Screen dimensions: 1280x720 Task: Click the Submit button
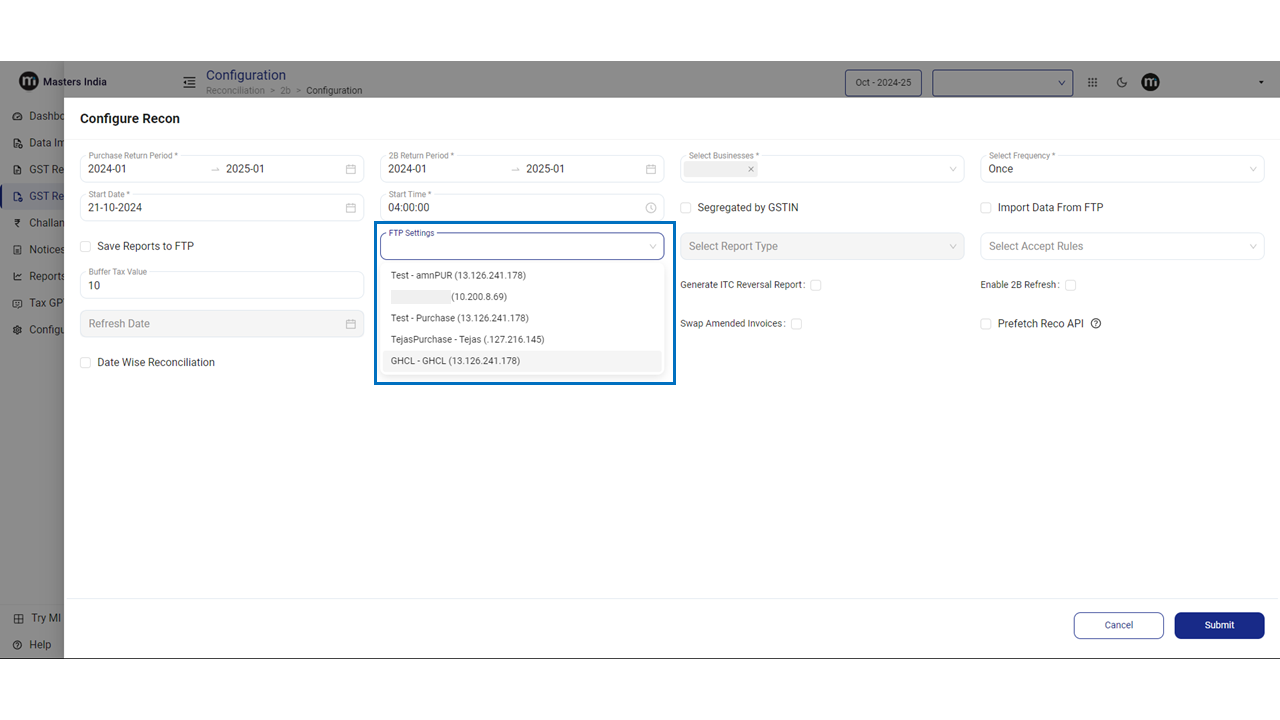1219,625
